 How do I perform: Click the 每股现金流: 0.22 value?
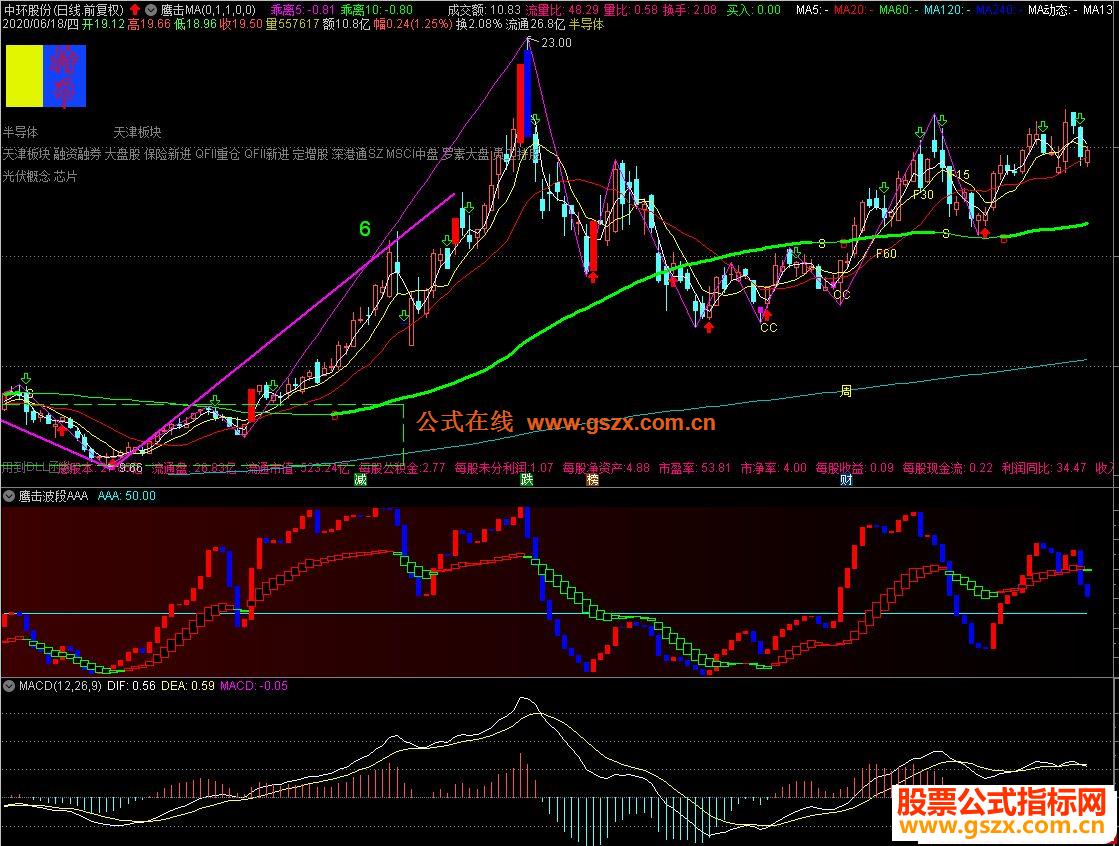[947, 468]
